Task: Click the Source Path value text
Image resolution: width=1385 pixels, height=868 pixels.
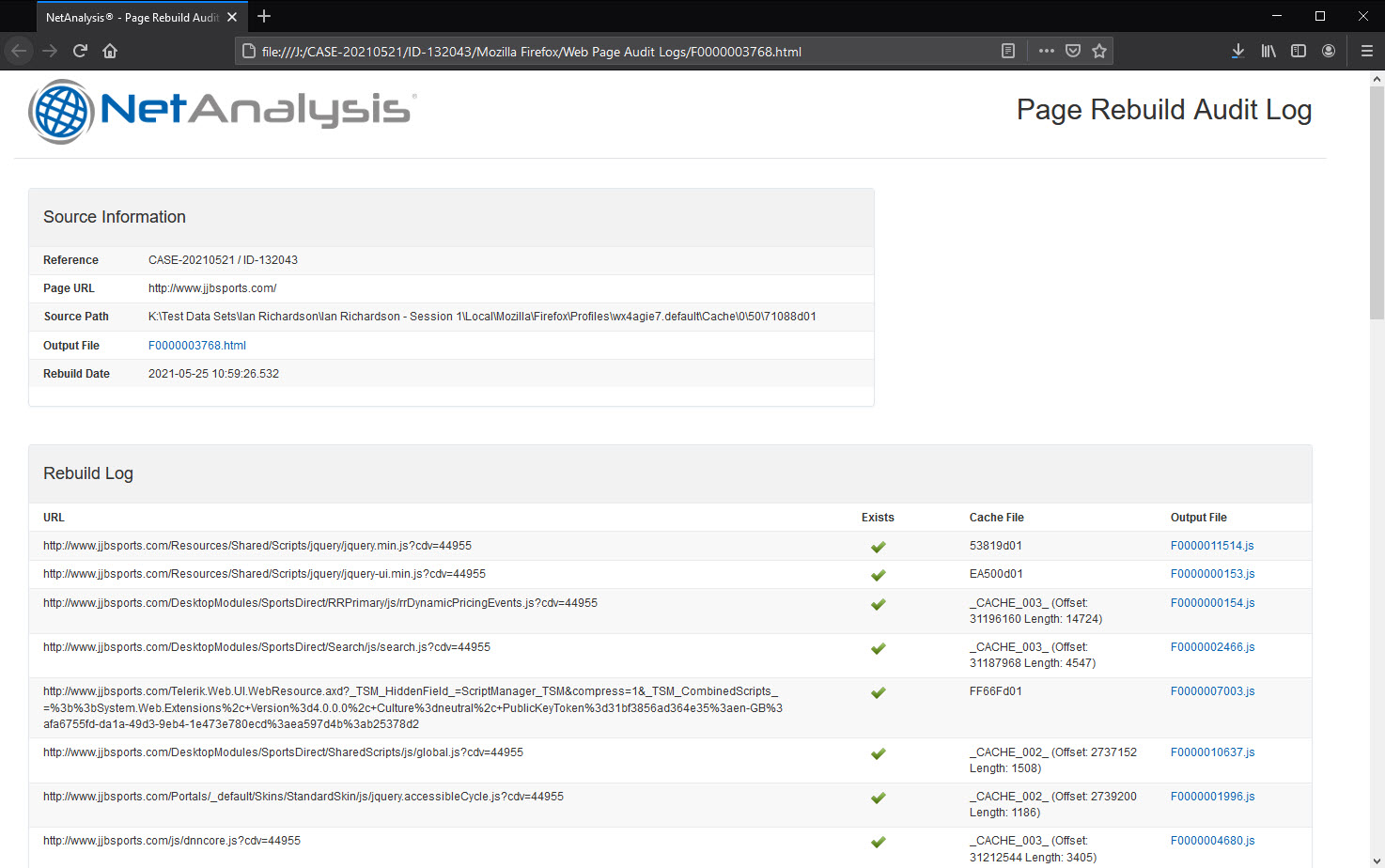Action: pyautogui.click(x=482, y=317)
